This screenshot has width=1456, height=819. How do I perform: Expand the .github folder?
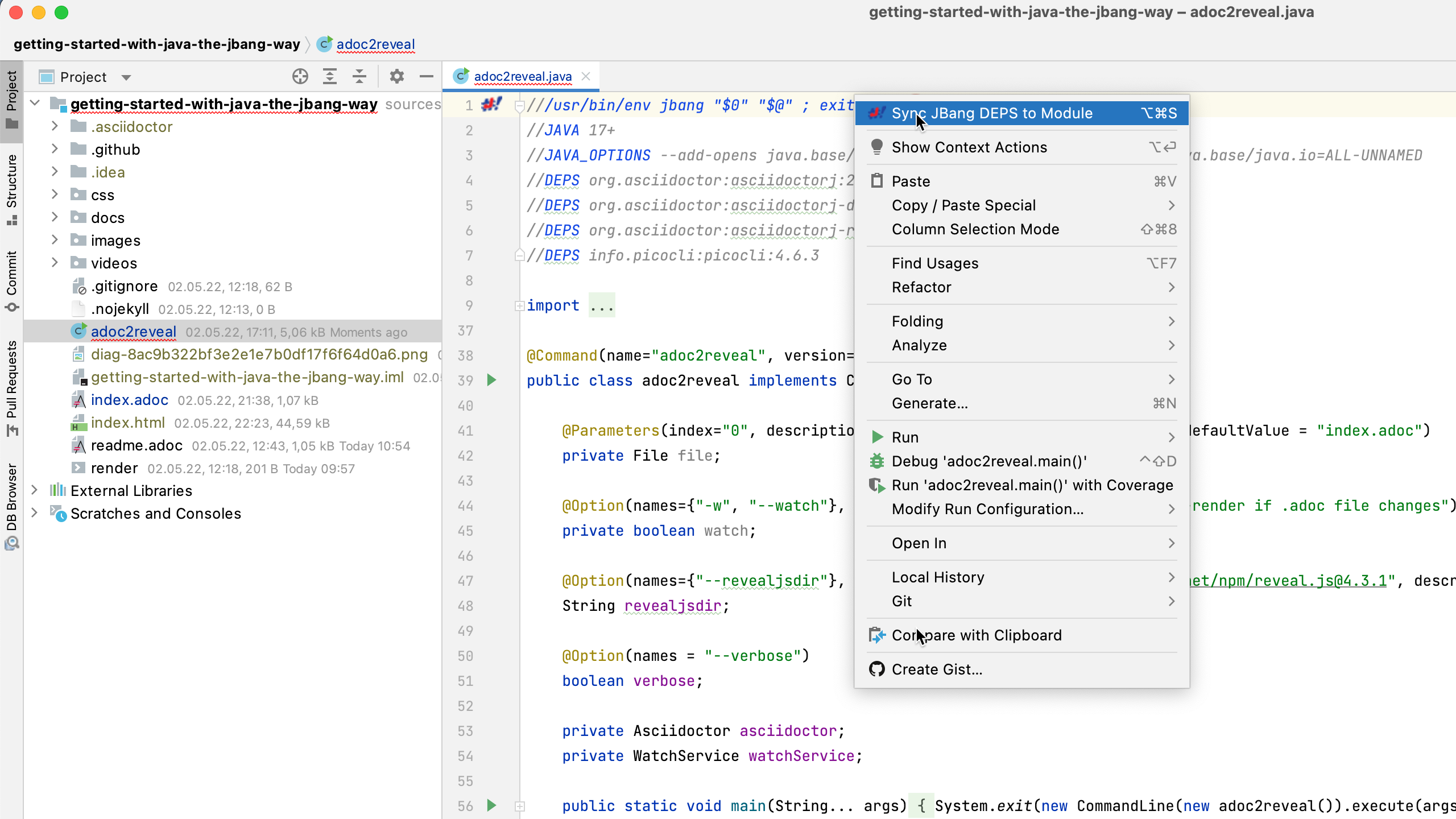click(55, 149)
